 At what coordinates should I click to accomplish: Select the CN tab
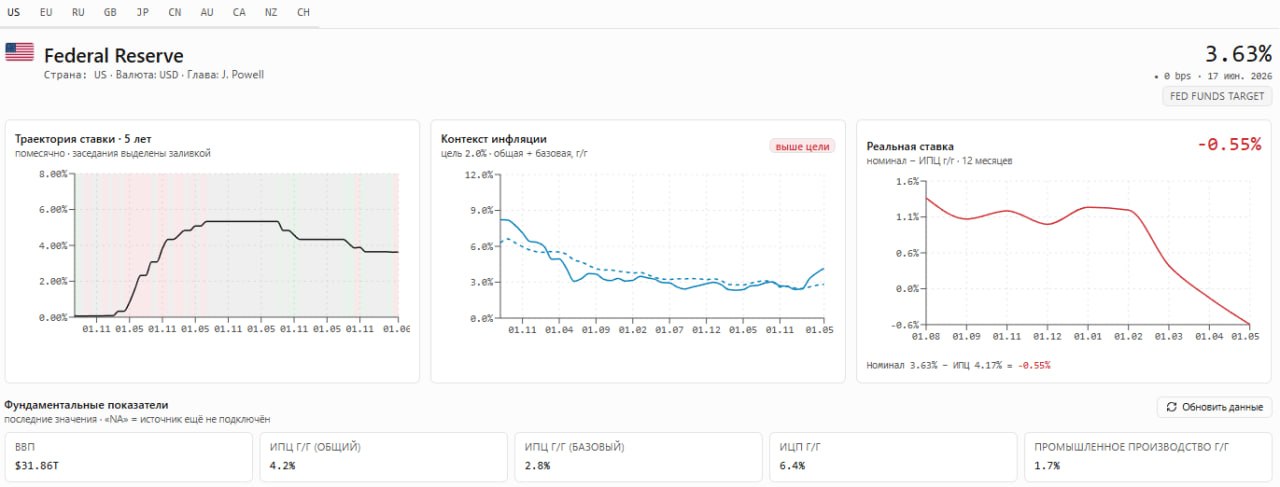(175, 12)
